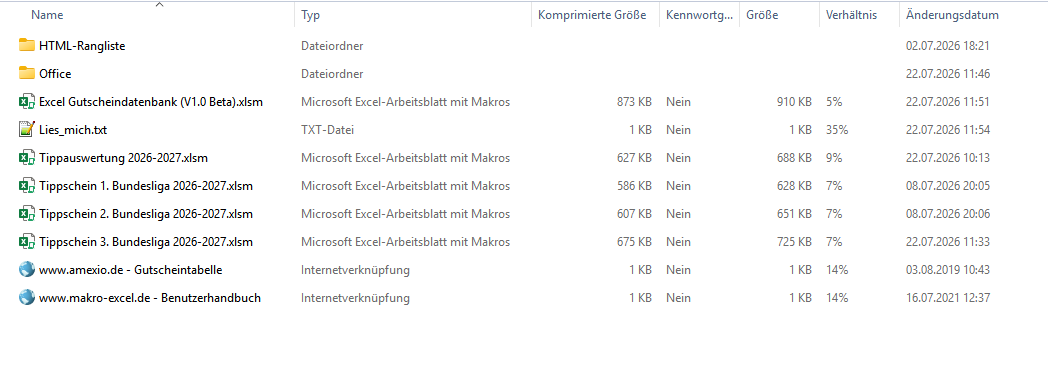Click the Kennwortg... column header
The width and height of the screenshot is (1048, 367).
pyautogui.click(x=699, y=15)
